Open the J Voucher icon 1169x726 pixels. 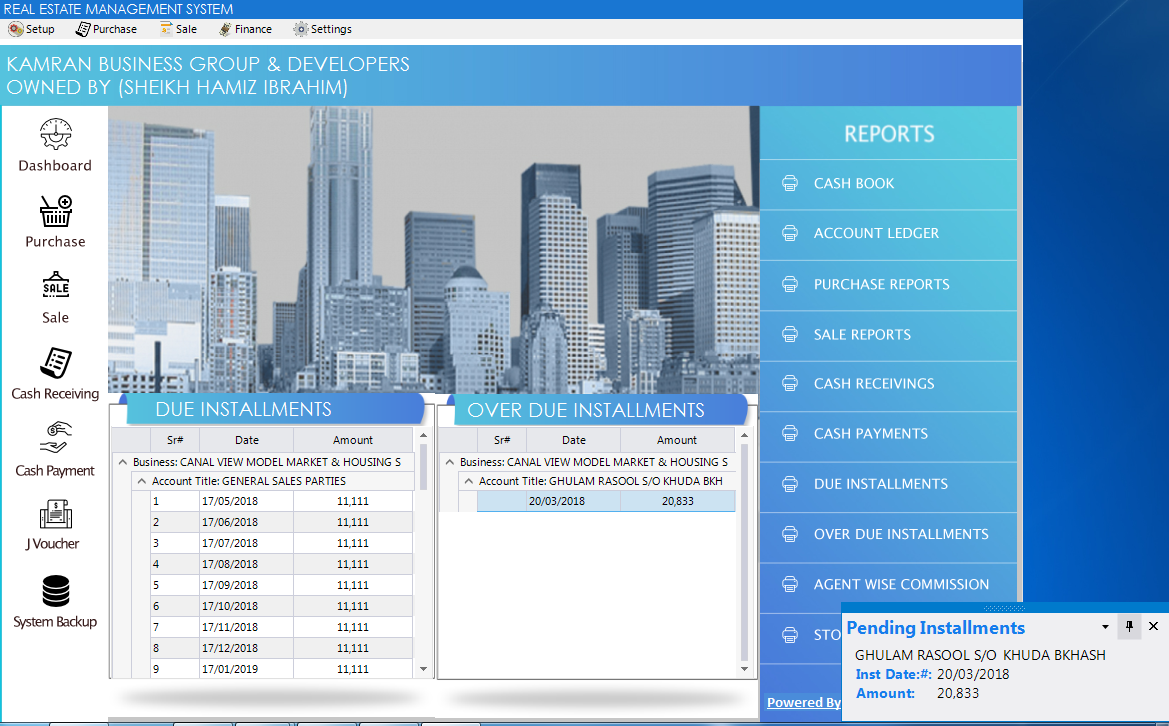click(x=55, y=516)
